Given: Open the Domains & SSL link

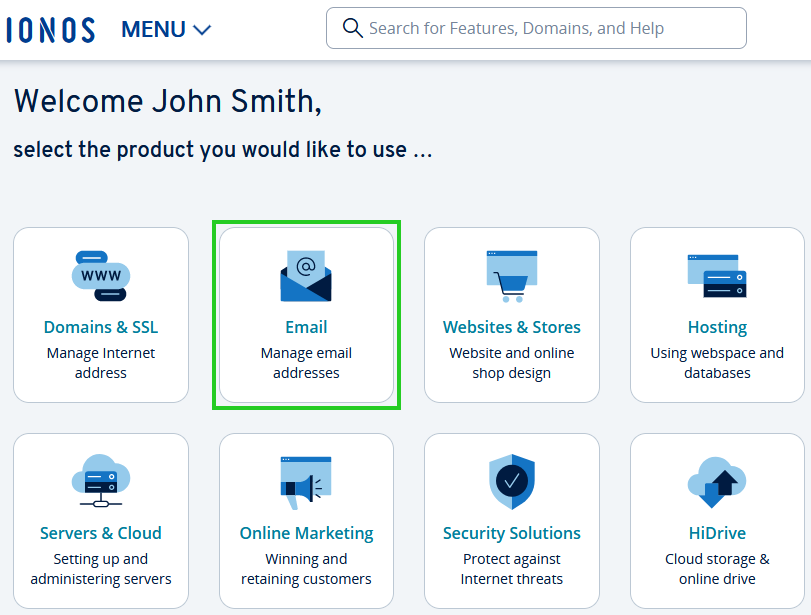Looking at the screenshot, I should (x=101, y=327).
